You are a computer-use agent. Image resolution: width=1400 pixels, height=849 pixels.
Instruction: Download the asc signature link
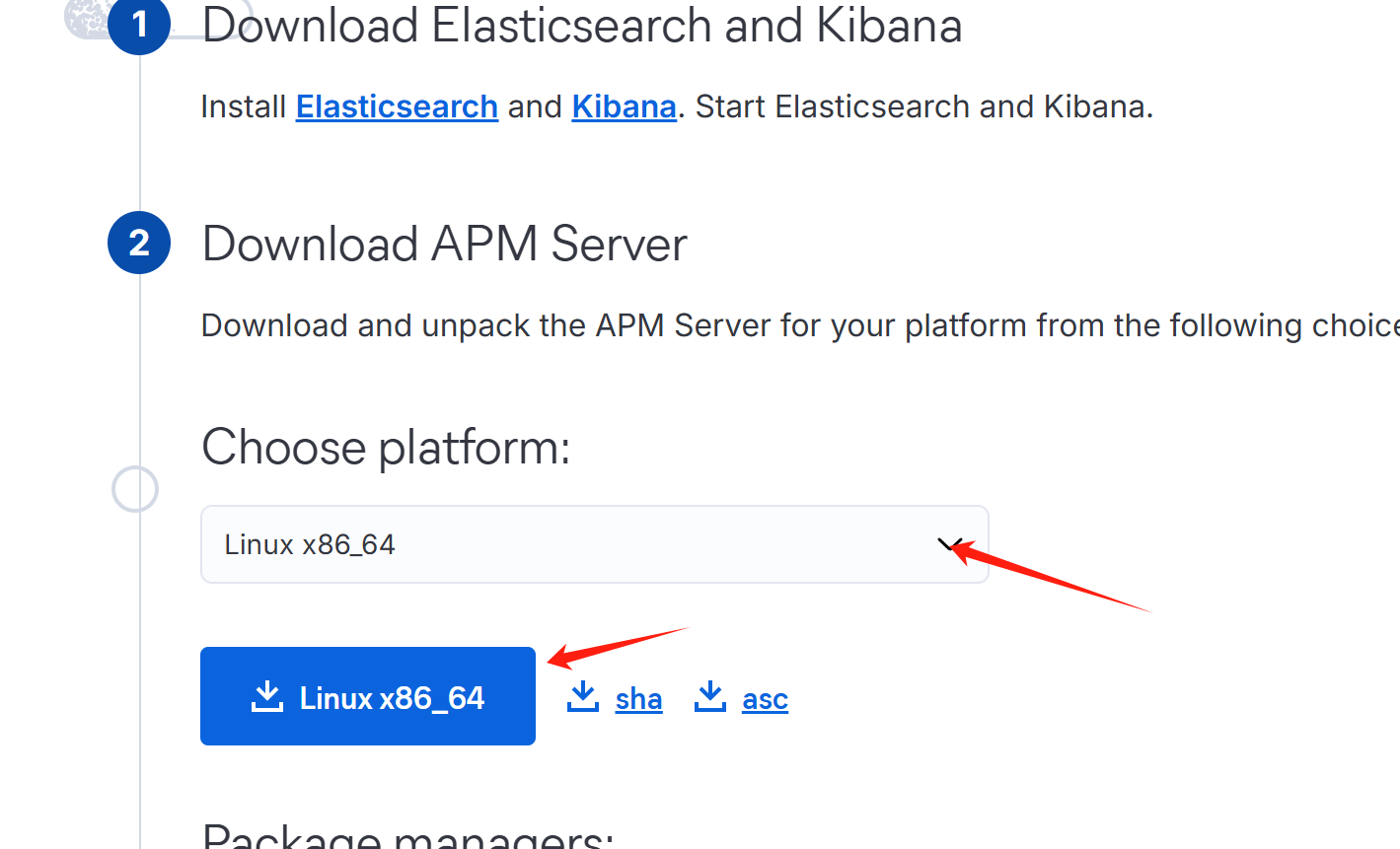pos(765,699)
